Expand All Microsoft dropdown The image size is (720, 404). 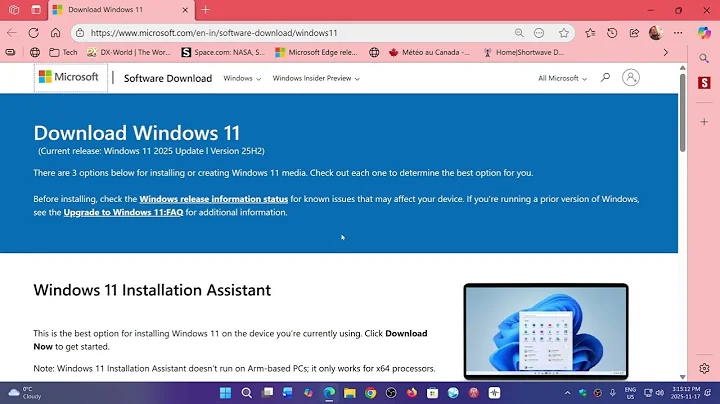pos(562,78)
